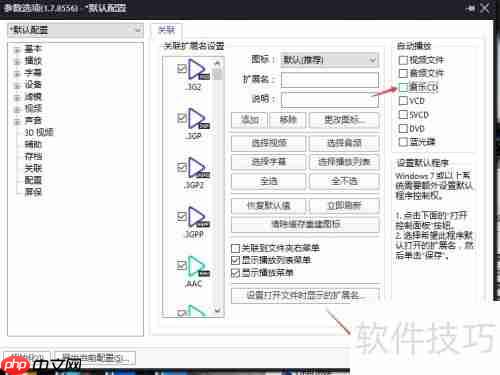The width and height of the screenshot is (500, 375).
Task: Toggle the .AAC extension checkbox
Action: pyautogui.click(x=182, y=265)
